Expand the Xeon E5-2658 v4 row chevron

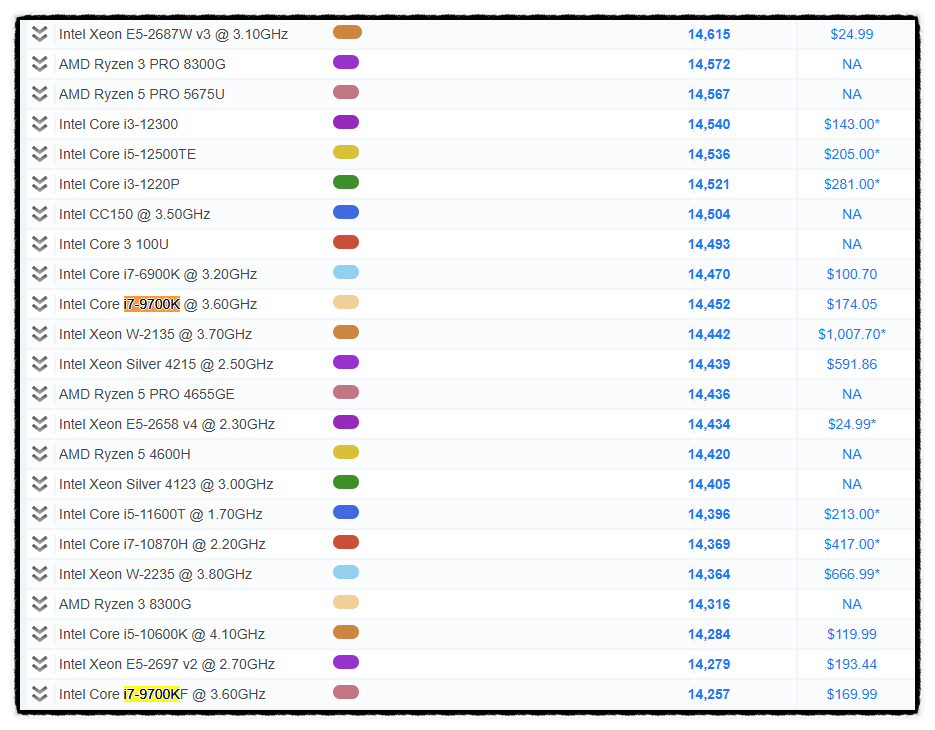coord(39,424)
